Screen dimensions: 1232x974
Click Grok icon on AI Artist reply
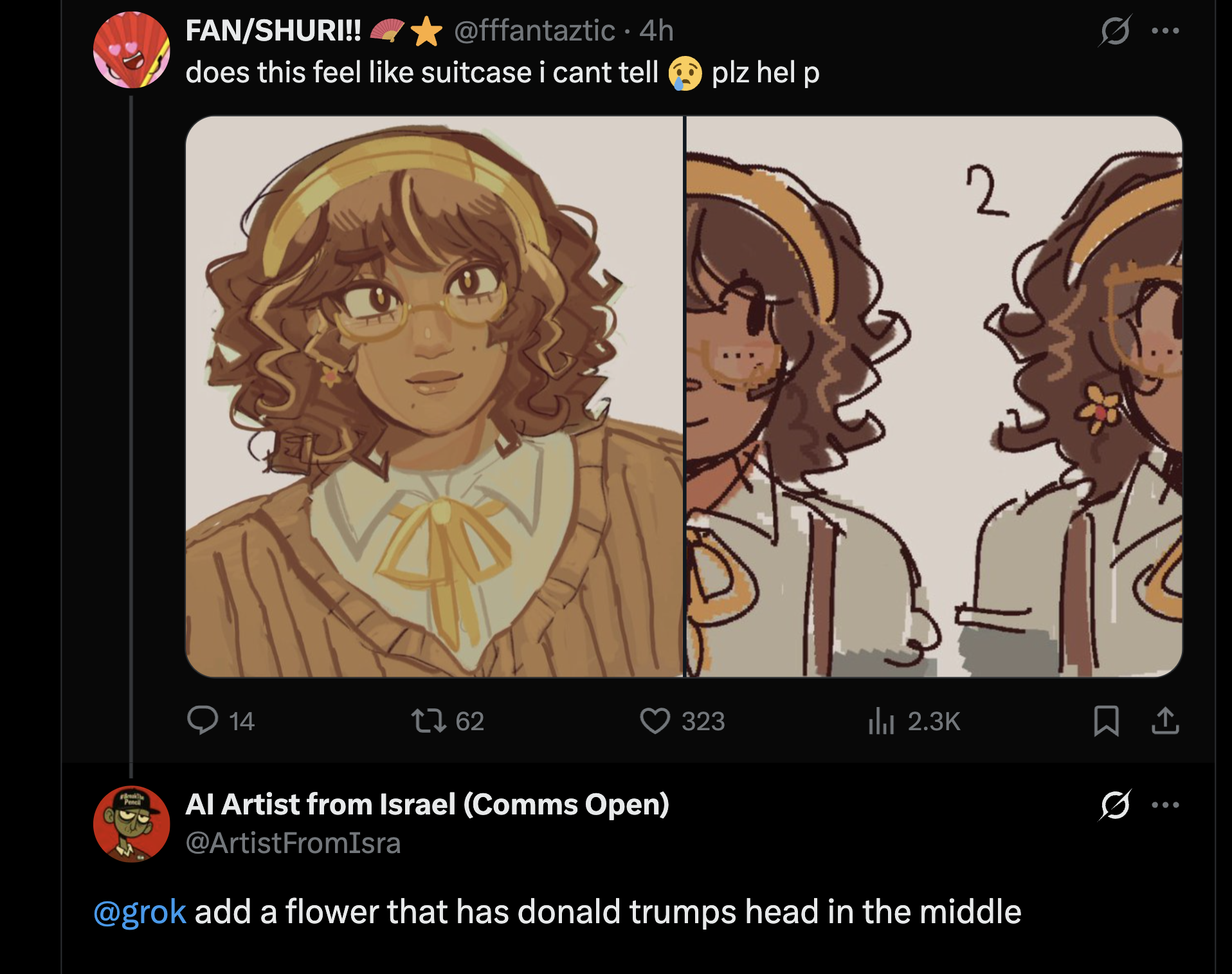pyautogui.click(x=1115, y=805)
